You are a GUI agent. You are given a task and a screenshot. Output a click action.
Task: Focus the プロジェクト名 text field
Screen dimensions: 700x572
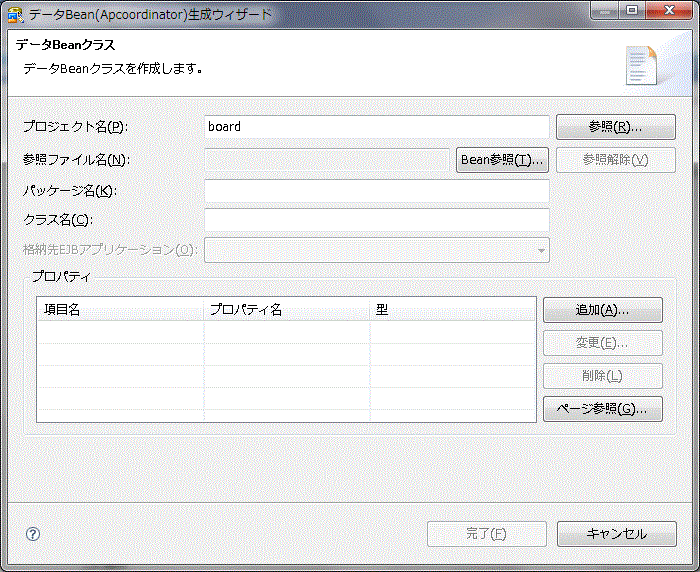pos(376,127)
